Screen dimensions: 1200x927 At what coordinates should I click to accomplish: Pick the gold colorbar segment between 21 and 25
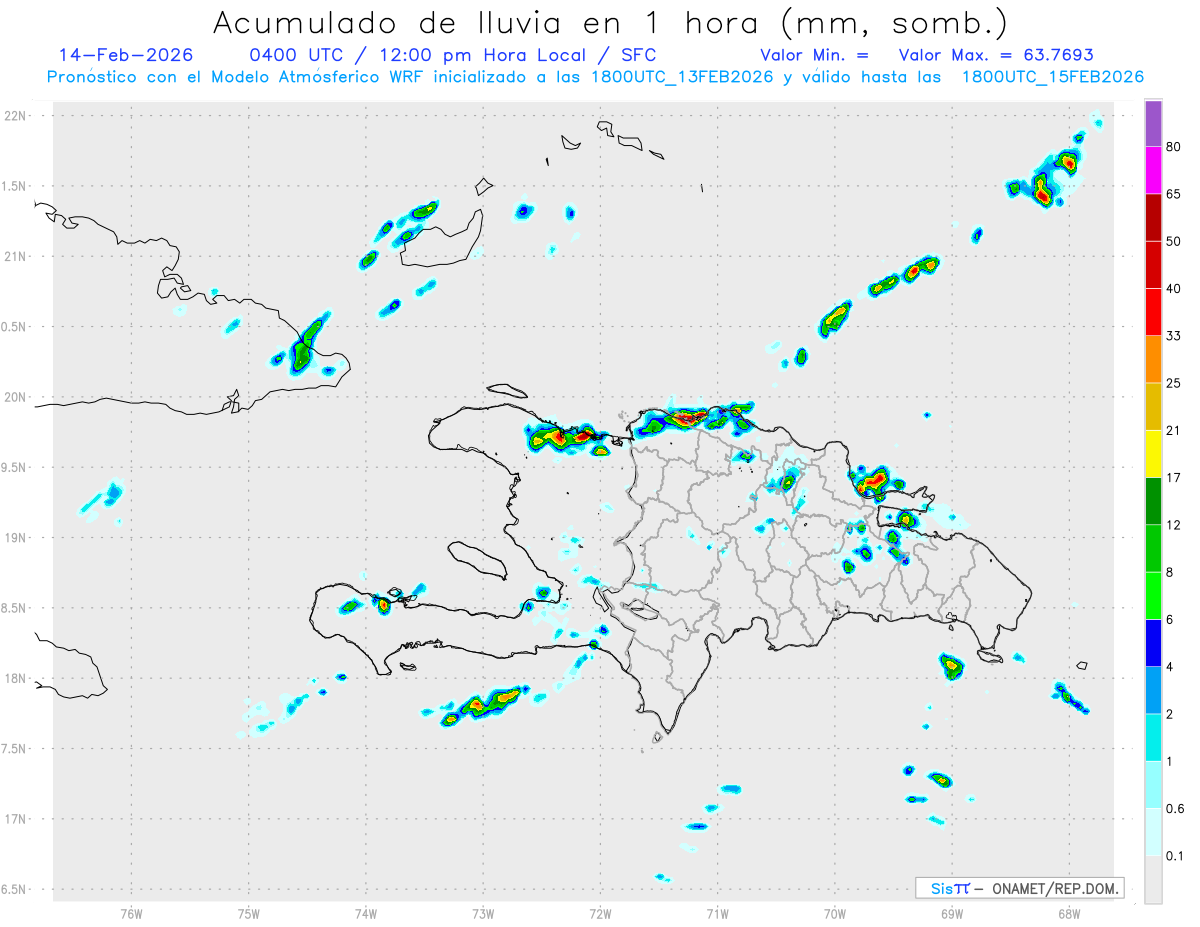click(x=1153, y=407)
